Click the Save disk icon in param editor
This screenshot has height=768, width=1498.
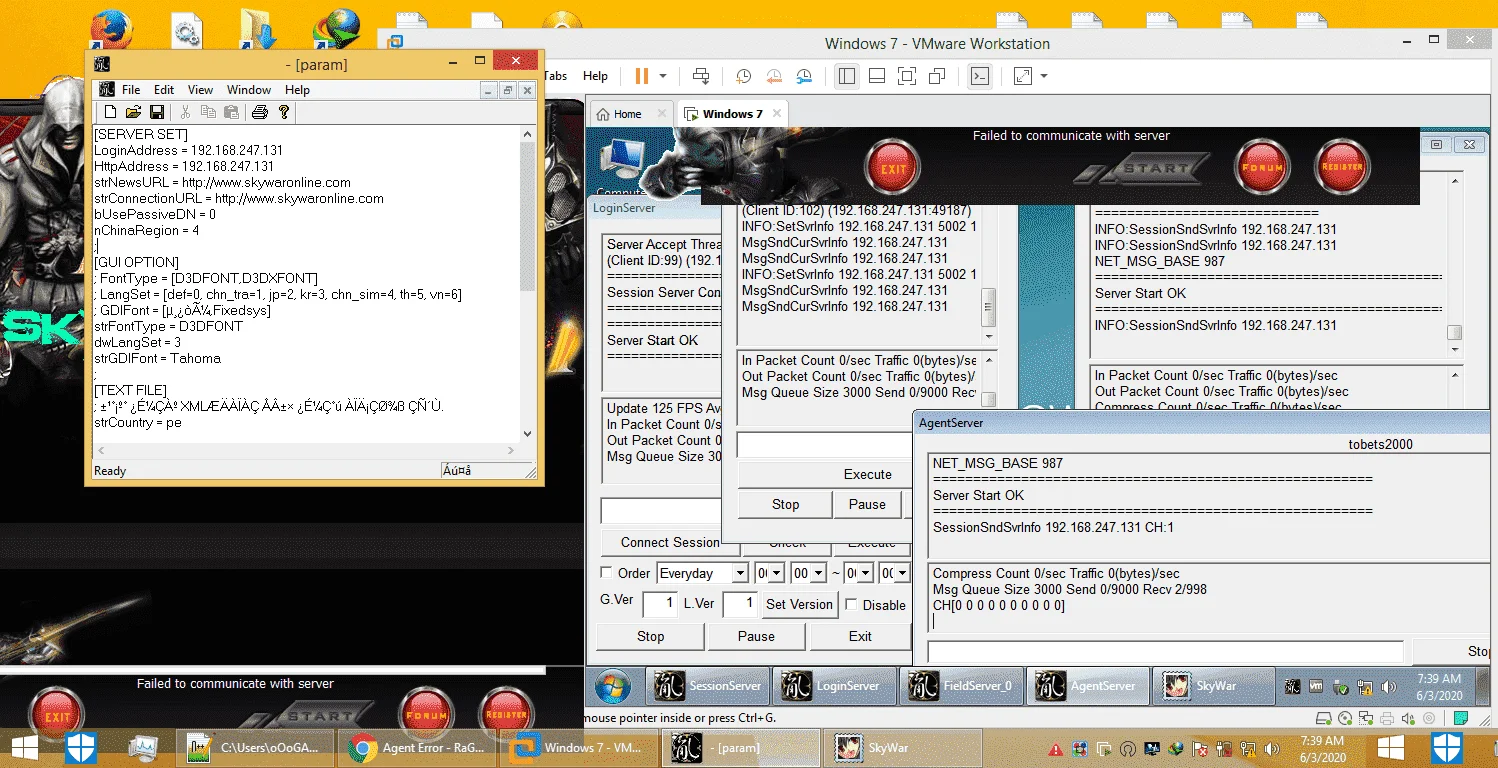157,112
